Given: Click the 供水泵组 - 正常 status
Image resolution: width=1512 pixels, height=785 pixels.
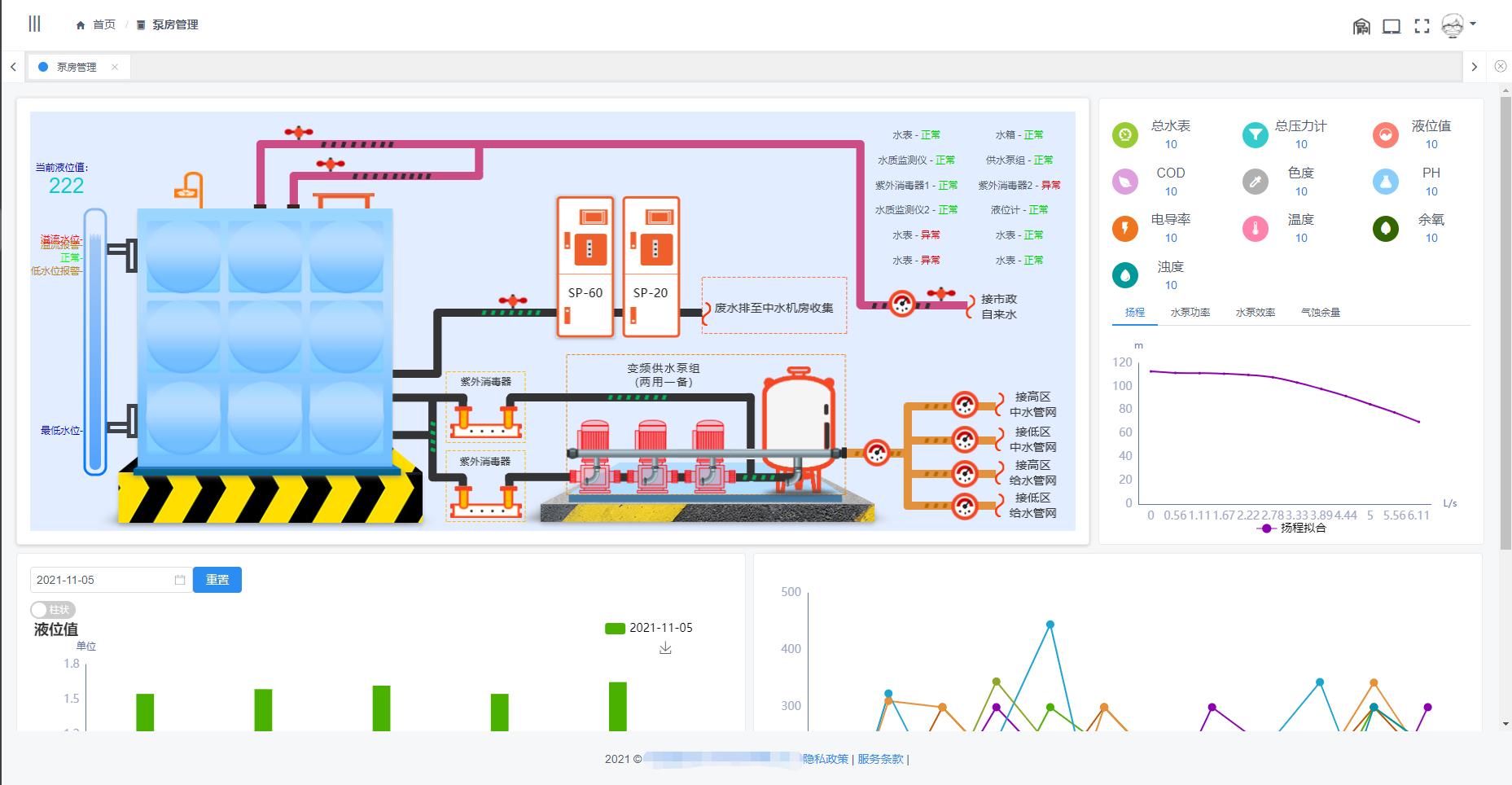Looking at the screenshot, I should (1019, 160).
